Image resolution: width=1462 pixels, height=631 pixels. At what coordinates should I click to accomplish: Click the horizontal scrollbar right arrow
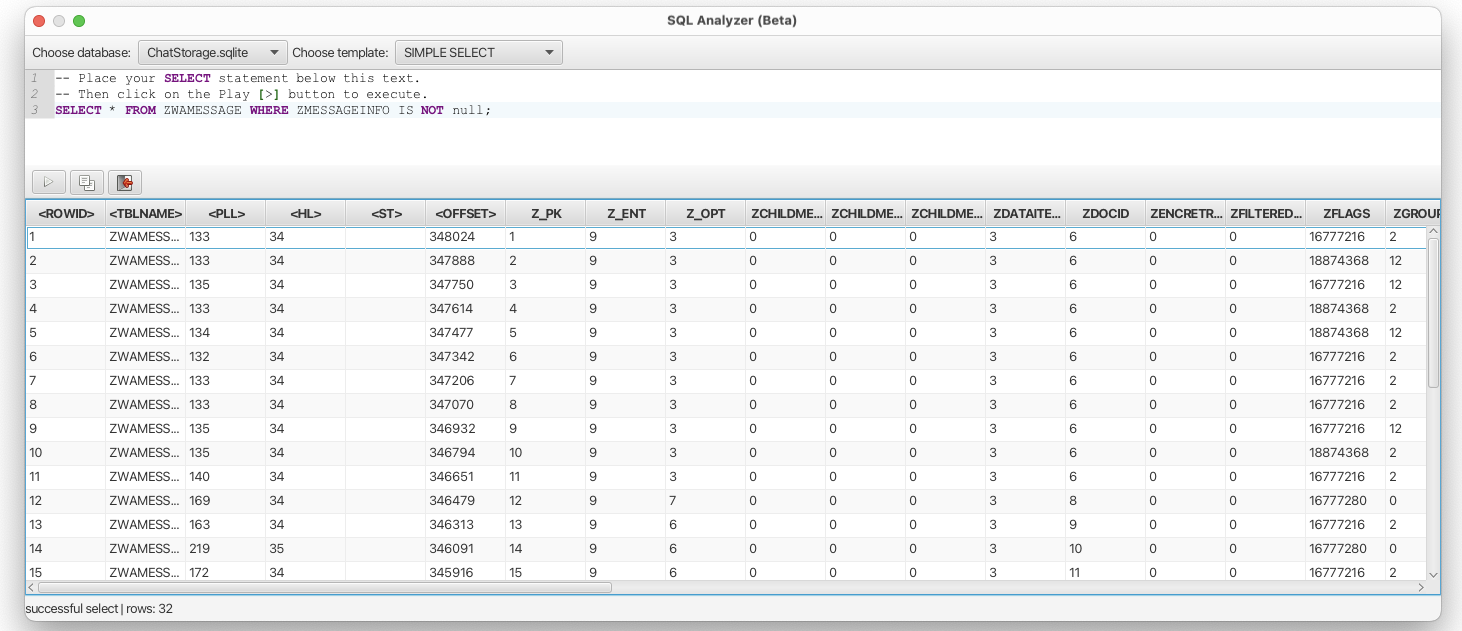(x=1421, y=588)
